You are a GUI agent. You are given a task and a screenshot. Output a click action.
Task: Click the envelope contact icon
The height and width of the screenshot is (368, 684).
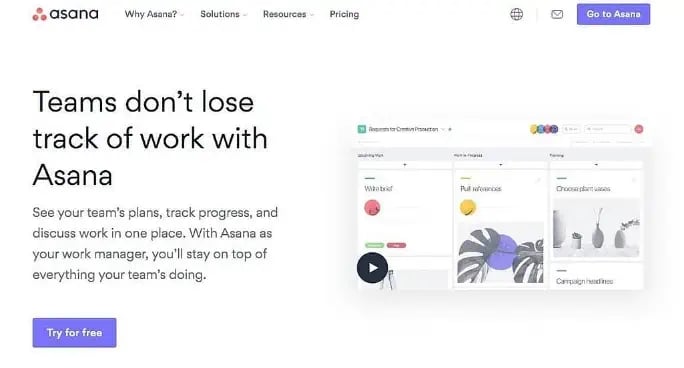pyautogui.click(x=557, y=14)
